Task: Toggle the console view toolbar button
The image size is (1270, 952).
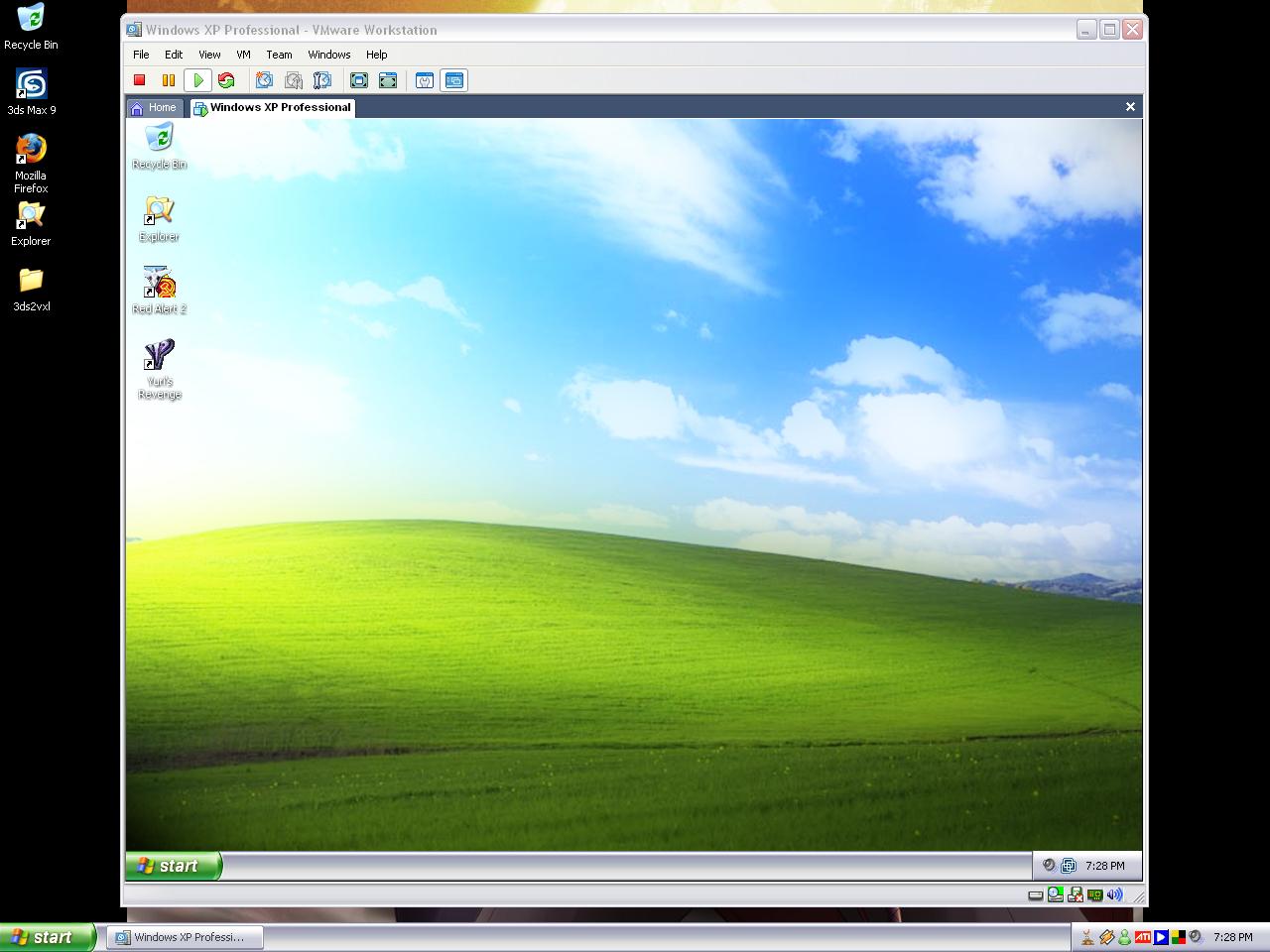Action: coord(454,80)
